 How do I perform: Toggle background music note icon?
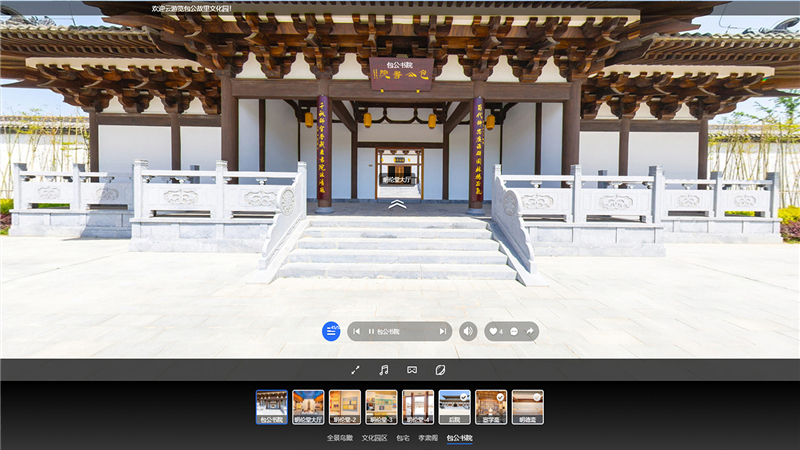point(383,370)
